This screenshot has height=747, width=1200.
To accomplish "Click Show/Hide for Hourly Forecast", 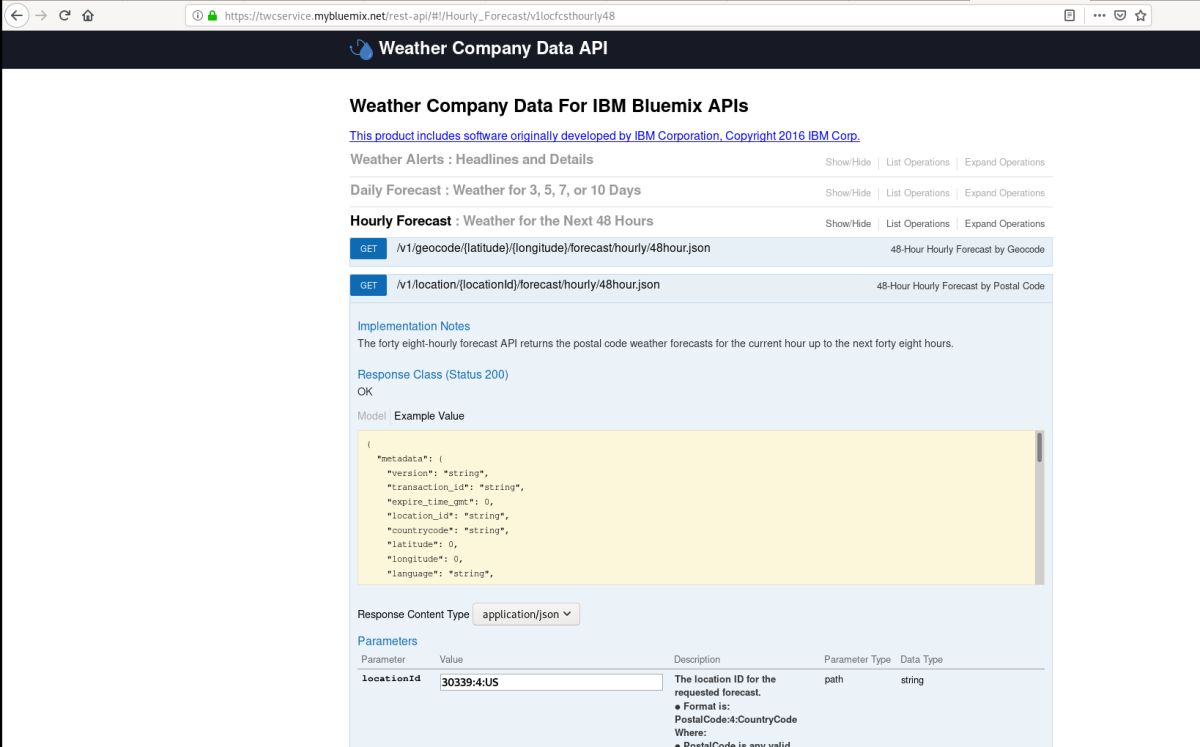I will click(x=848, y=224).
